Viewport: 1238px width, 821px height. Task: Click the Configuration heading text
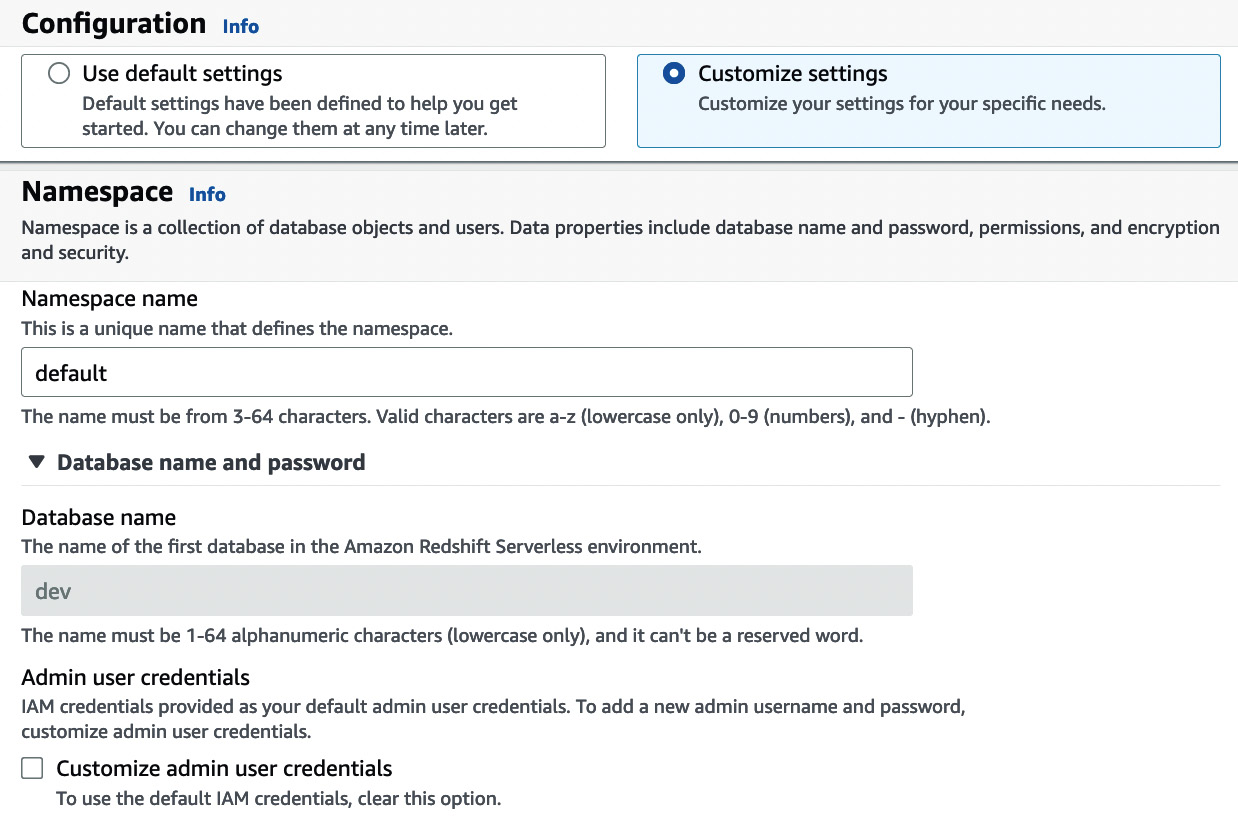tap(114, 24)
